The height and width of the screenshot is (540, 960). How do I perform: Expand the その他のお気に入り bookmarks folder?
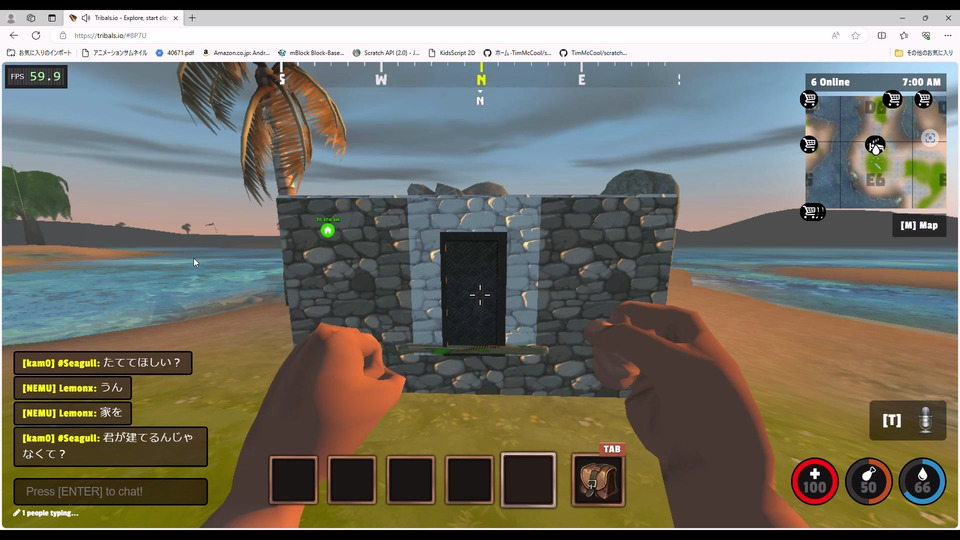[x=923, y=53]
